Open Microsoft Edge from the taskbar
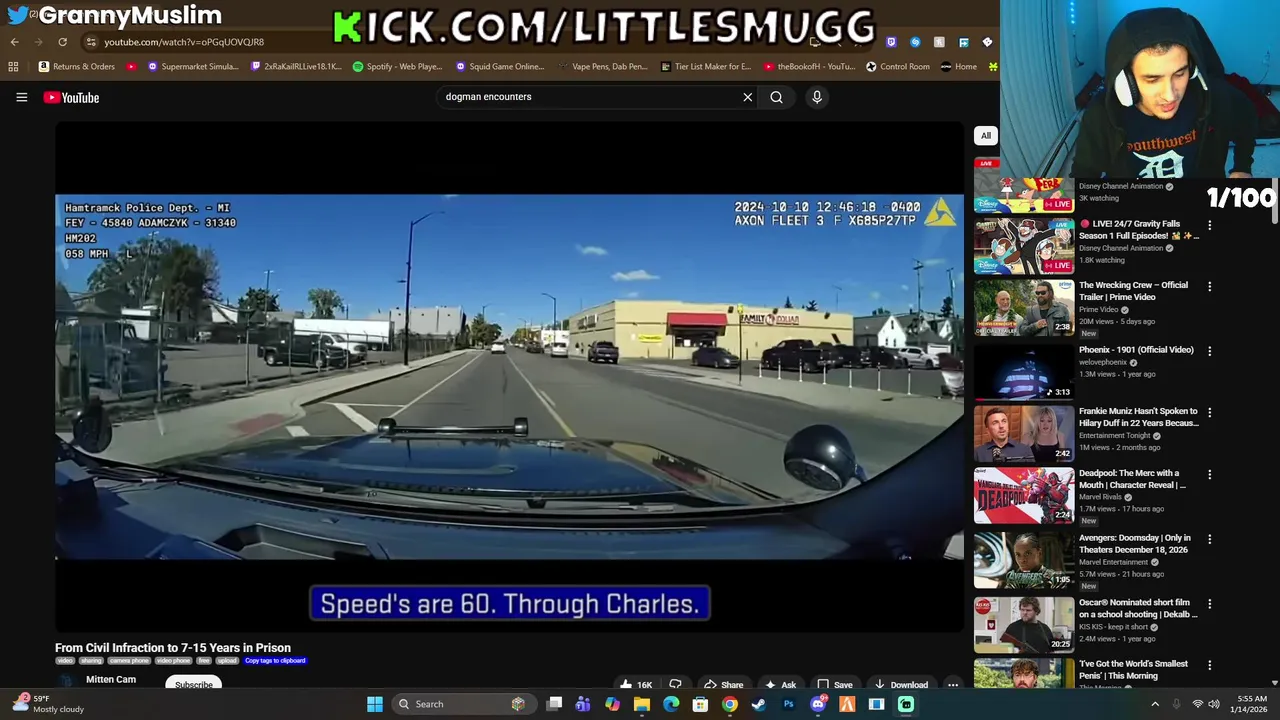 671,704
